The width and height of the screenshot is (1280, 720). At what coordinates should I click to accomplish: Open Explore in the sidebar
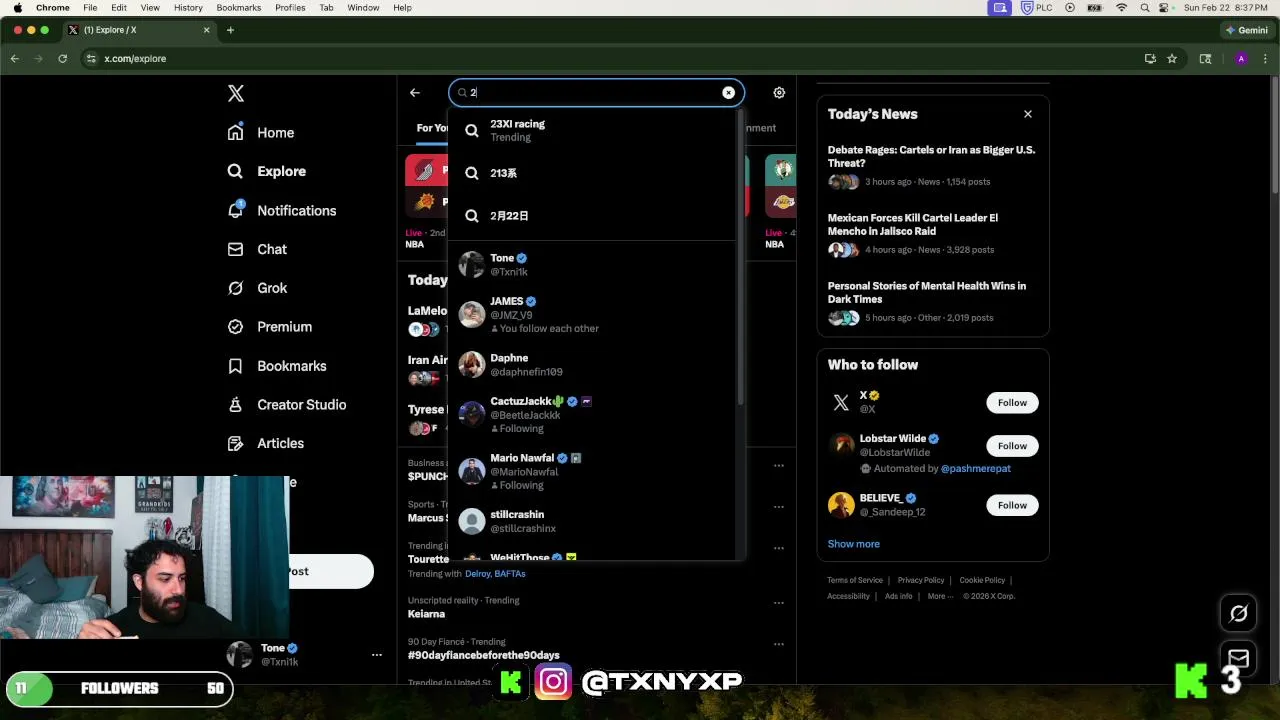(x=267, y=172)
